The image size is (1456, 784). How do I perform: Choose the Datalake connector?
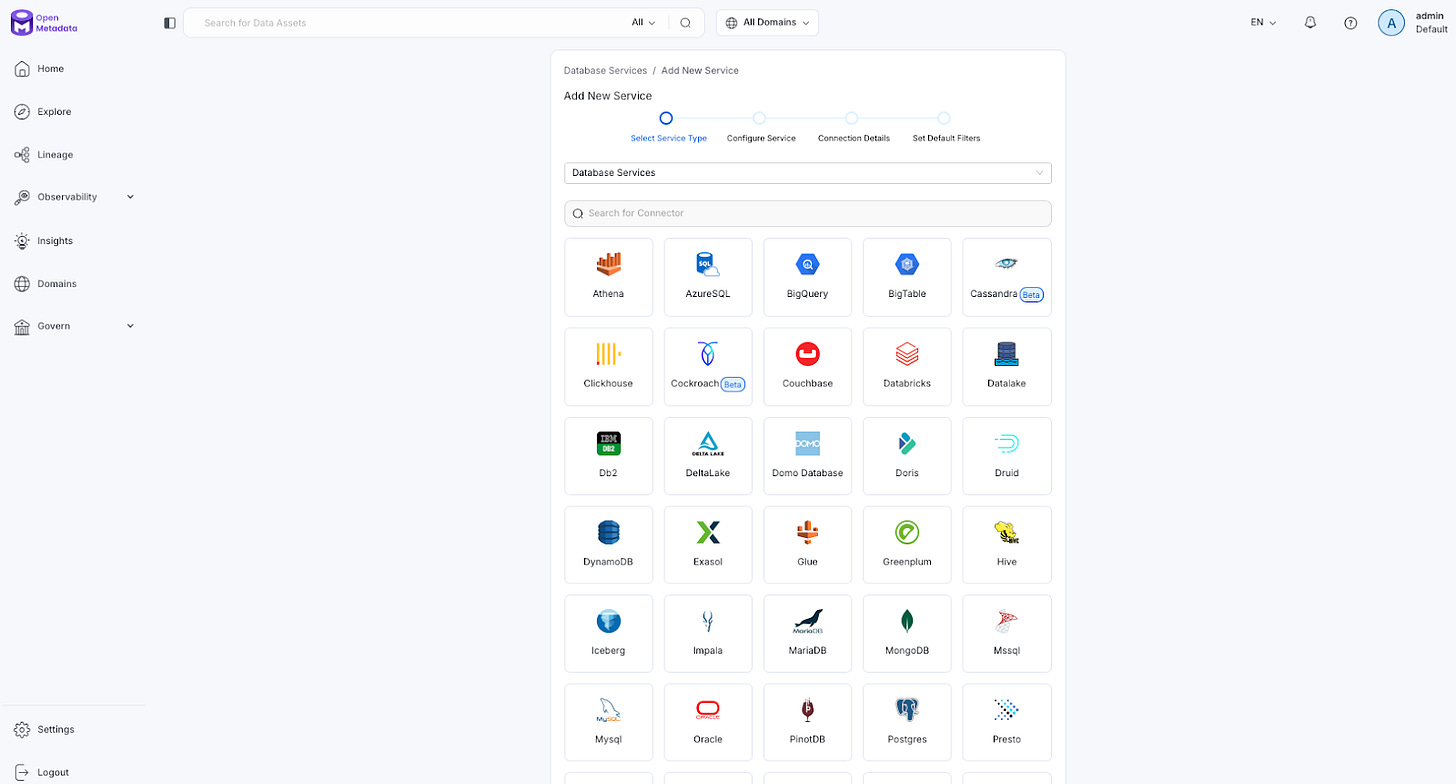click(1007, 367)
